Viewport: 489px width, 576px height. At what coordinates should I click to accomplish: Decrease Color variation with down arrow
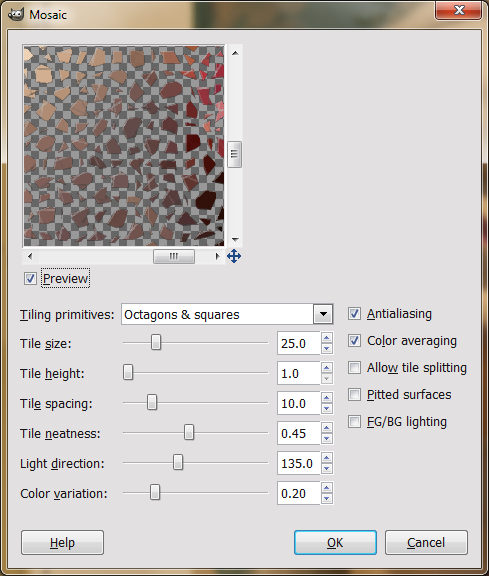pyautogui.click(x=327, y=499)
